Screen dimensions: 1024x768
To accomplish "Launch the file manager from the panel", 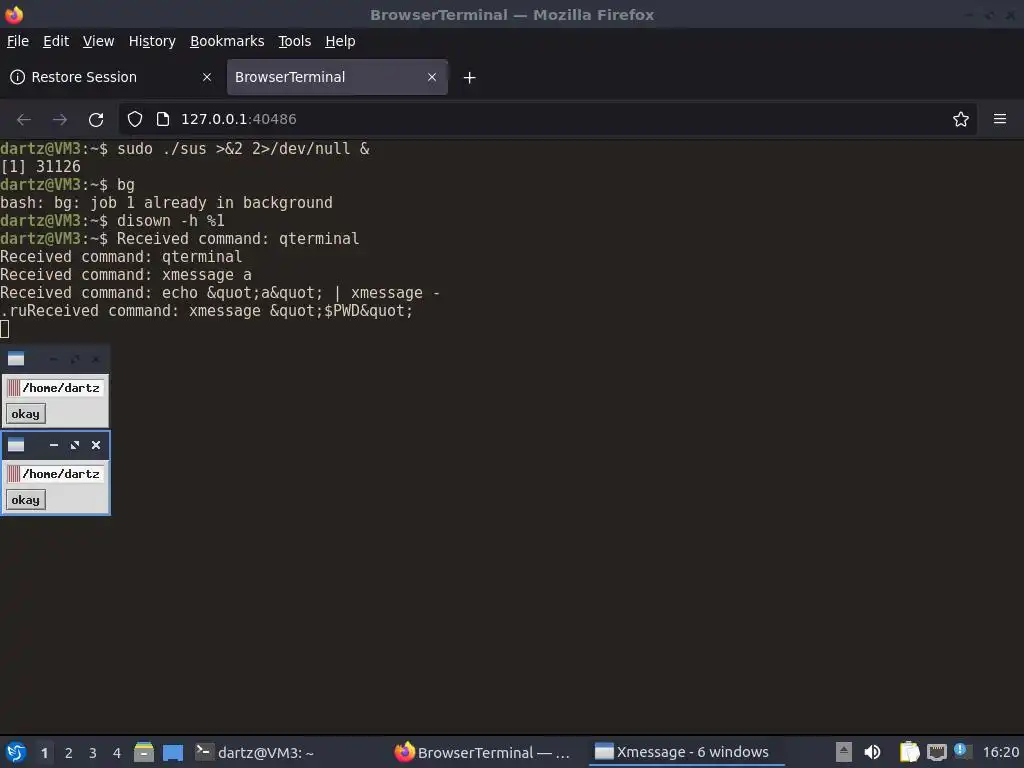I will pyautogui.click(x=144, y=752).
